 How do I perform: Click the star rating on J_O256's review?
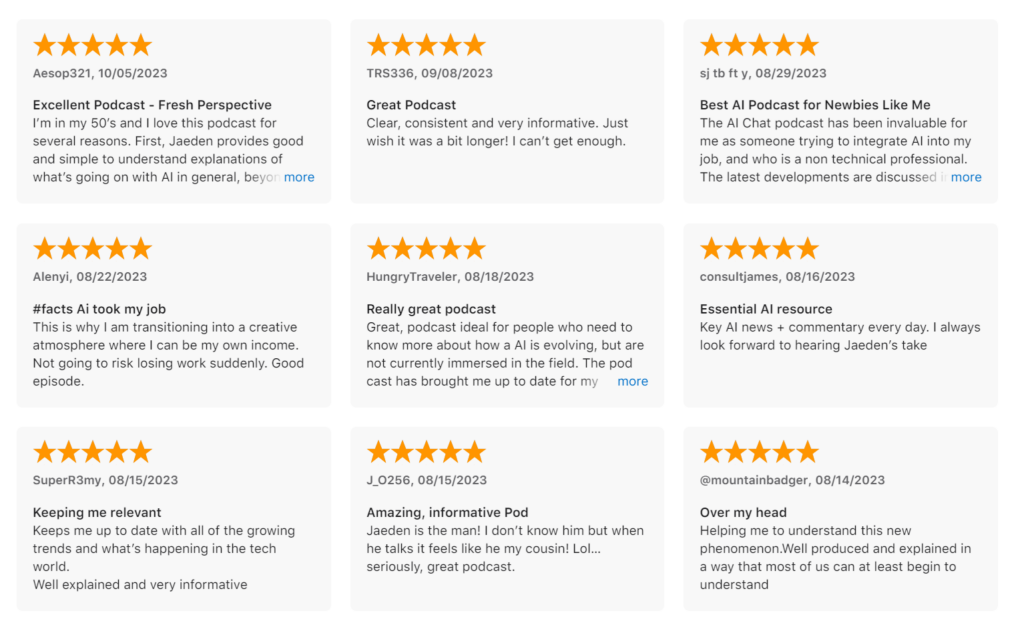[x=426, y=452]
